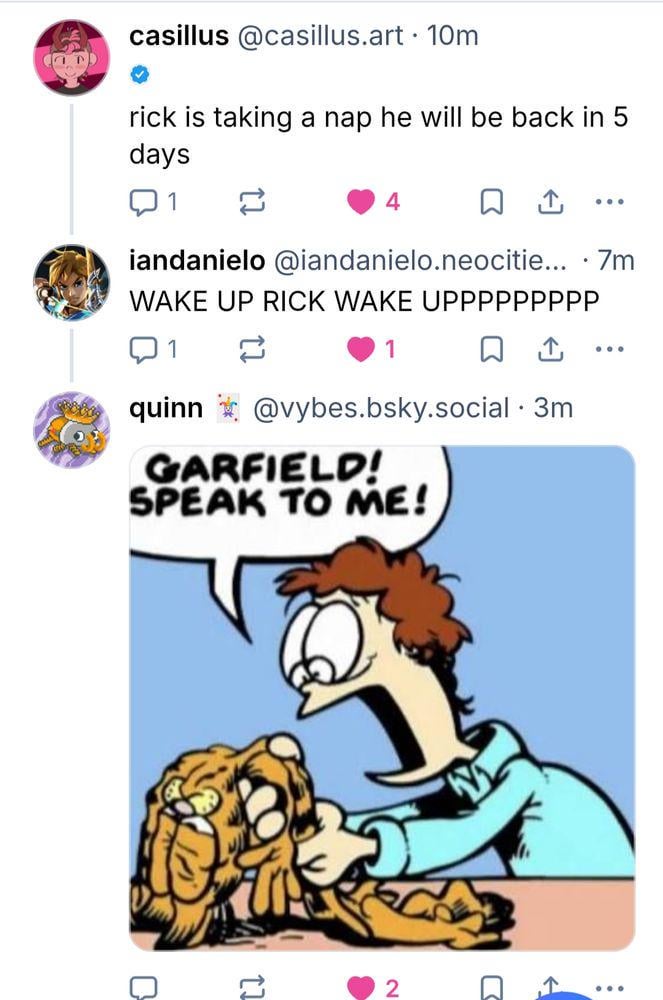Bookmark iandanielo's post
The image size is (663, 1000).
[x=492, y=349]
